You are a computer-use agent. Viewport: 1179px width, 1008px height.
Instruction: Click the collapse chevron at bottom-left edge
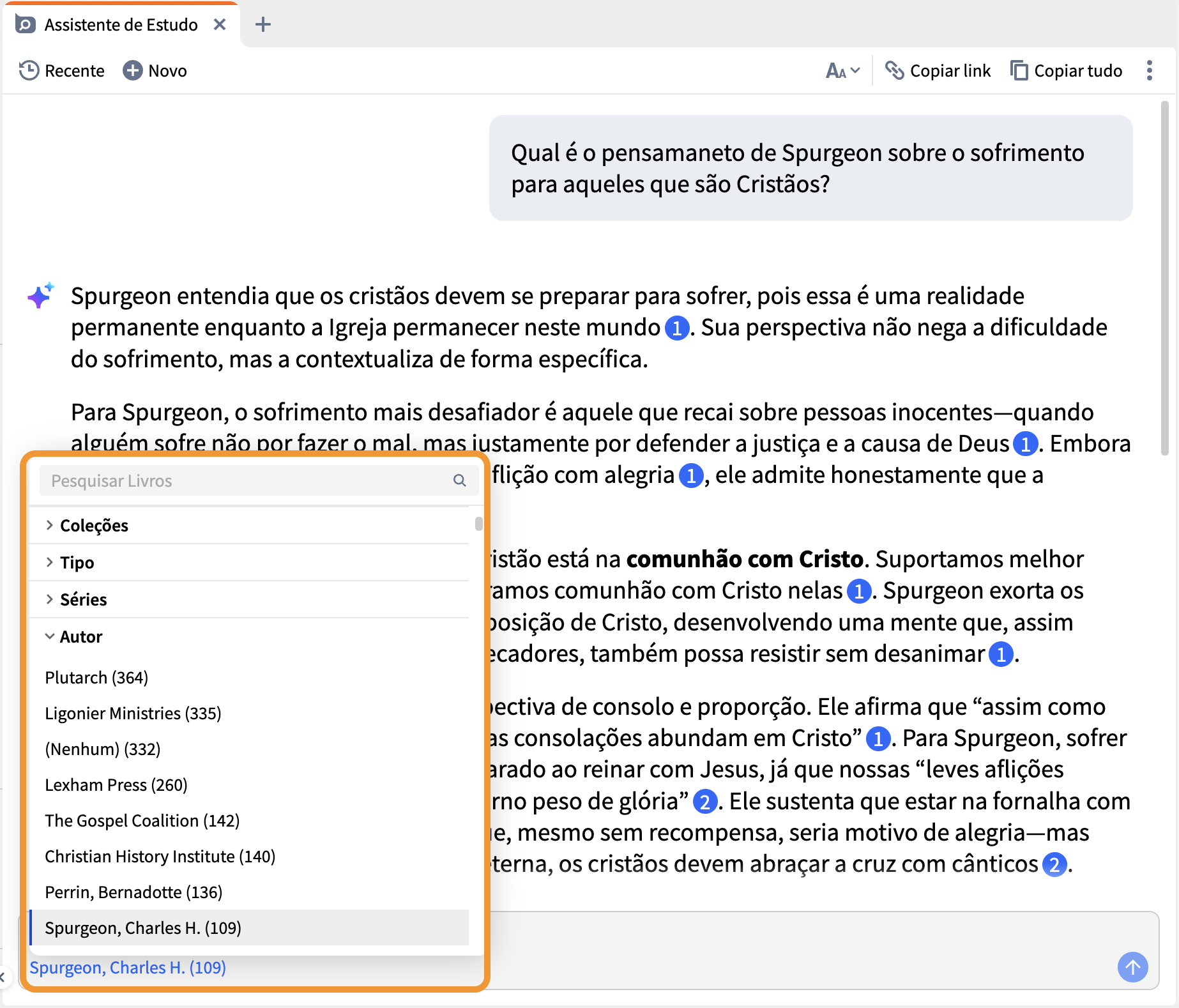coord(3,977)
